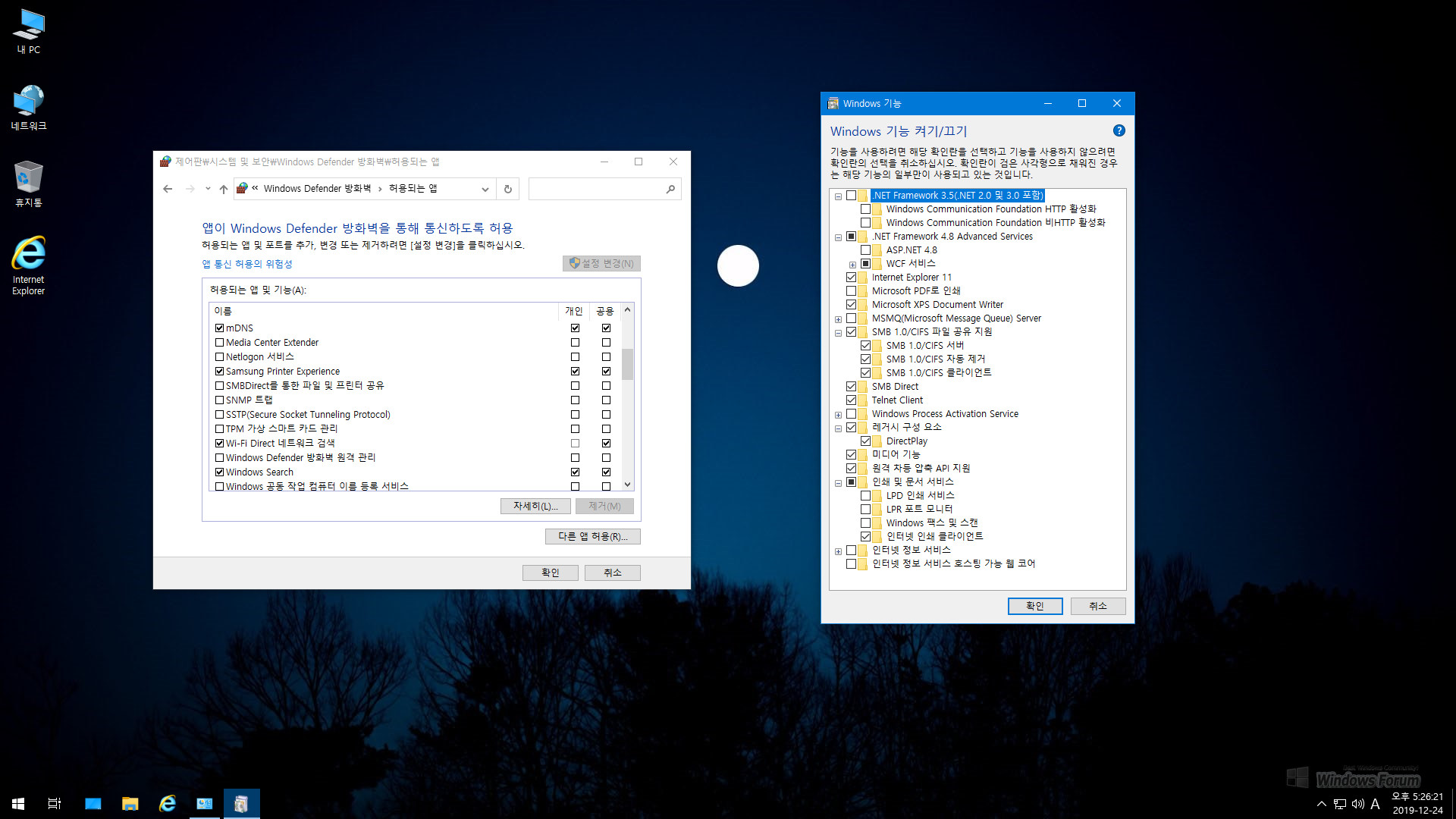
Task: Click the 허용되는 앱 breadcrumb
Action: (x=413, y=189)
